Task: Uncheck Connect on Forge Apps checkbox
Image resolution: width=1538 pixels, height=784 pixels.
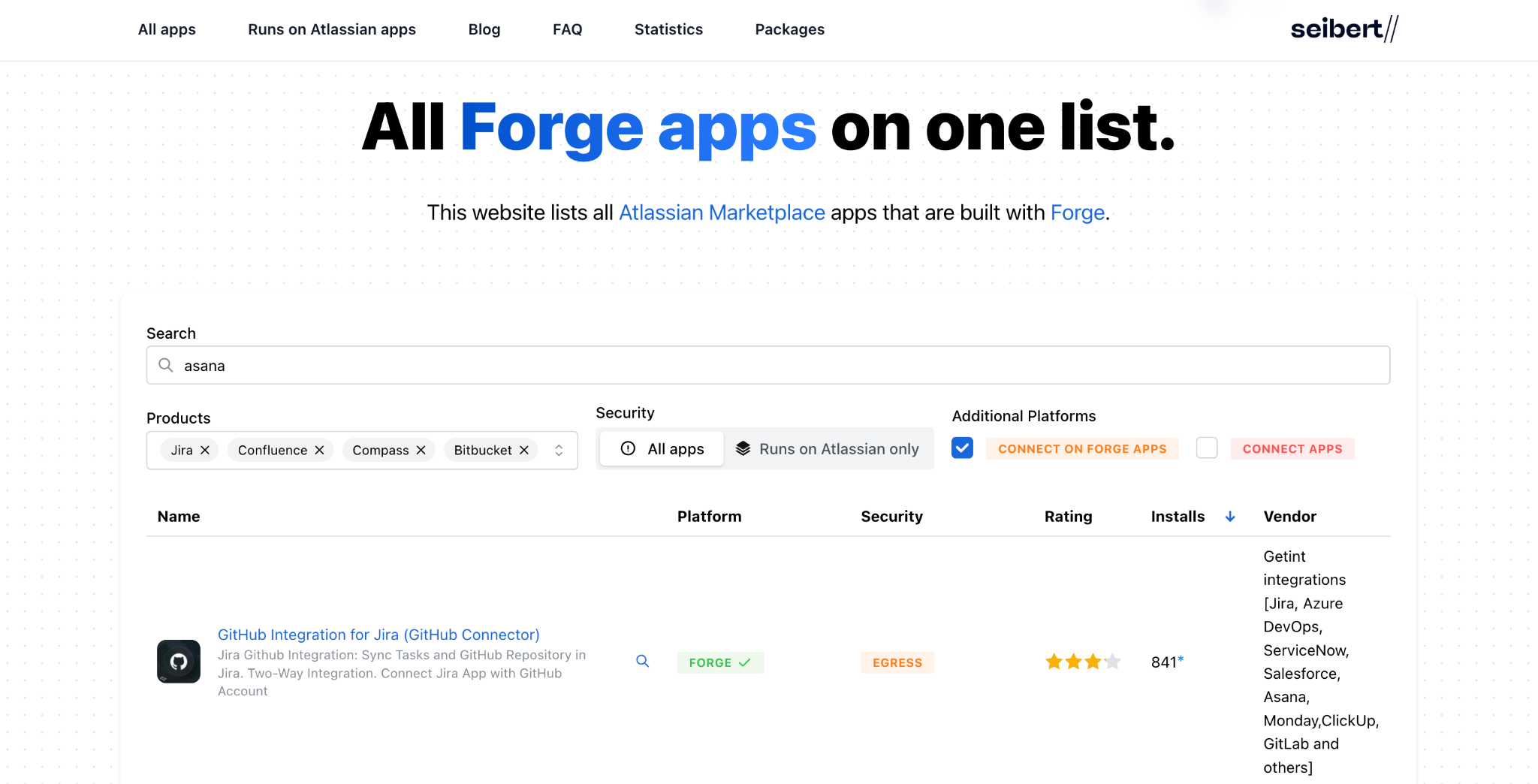Action: coord(962,448)
